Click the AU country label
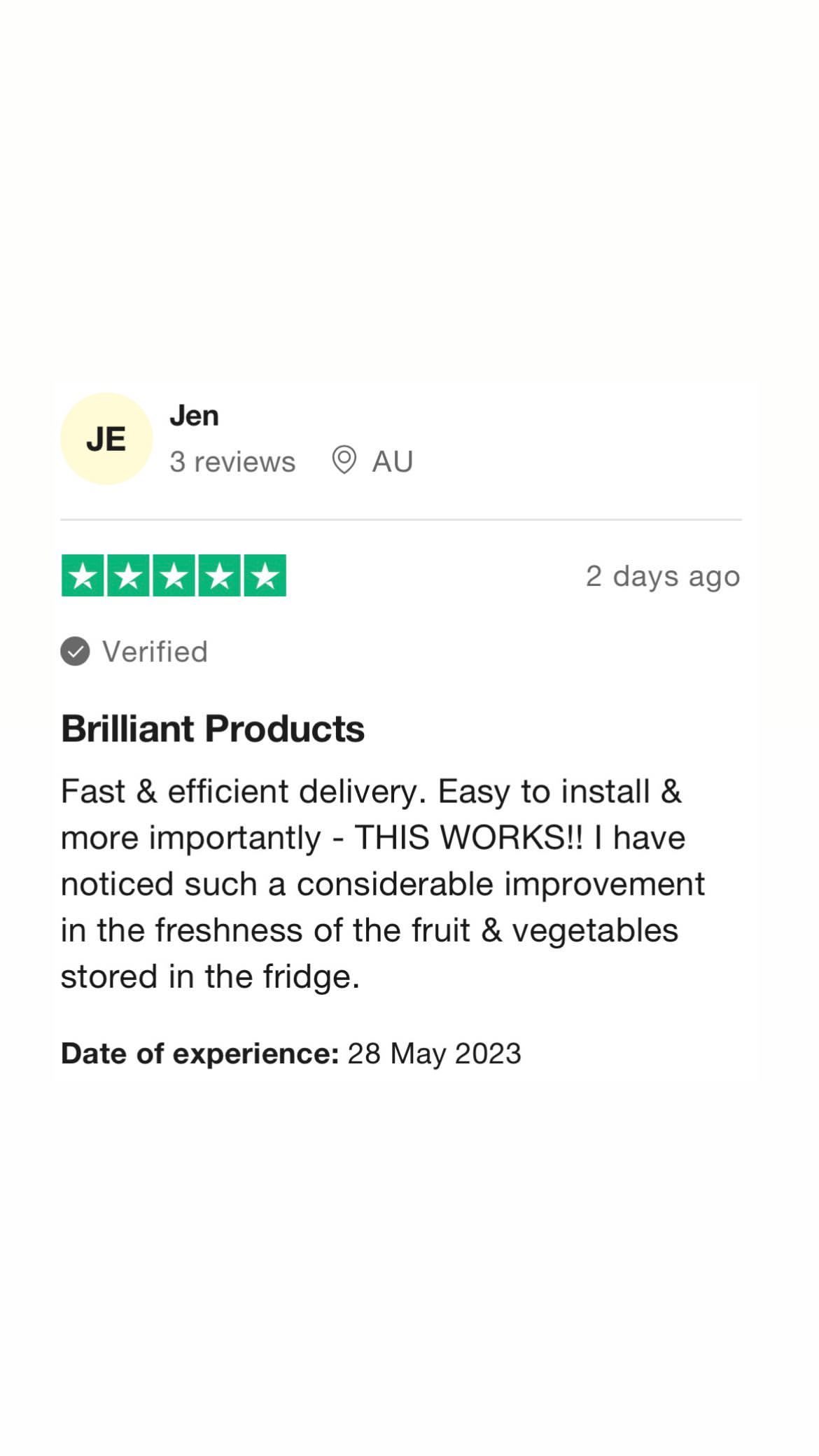The image size is (819, 1456). (393, 462)
